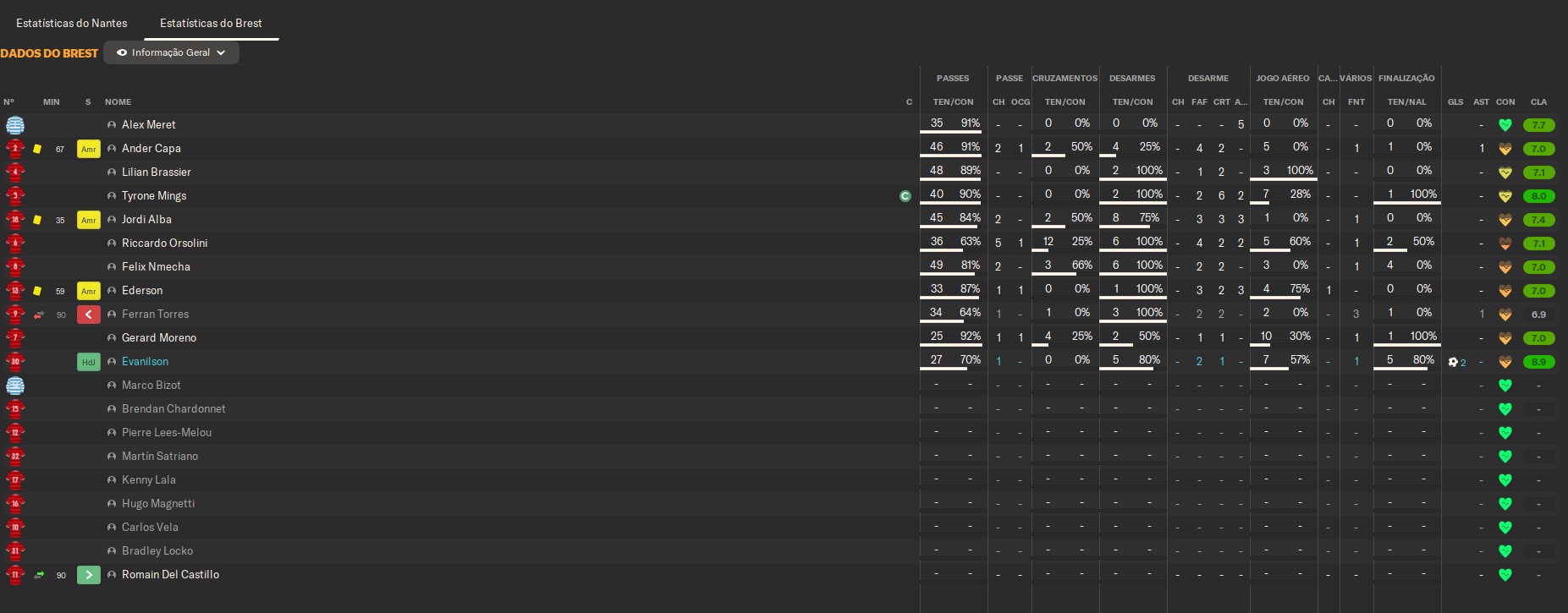Click Ederson's yellow card icon
Viewport: 1568px width, 613px height.
[x=37, y=291]
